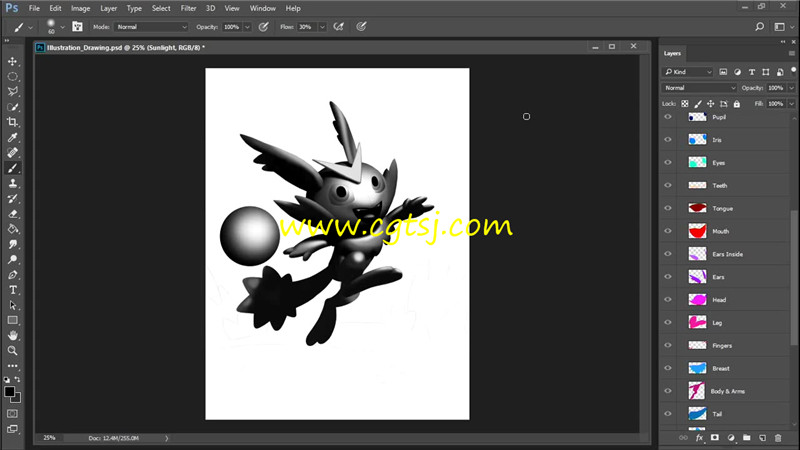Select the Crop tool

[x=12, y=122]
